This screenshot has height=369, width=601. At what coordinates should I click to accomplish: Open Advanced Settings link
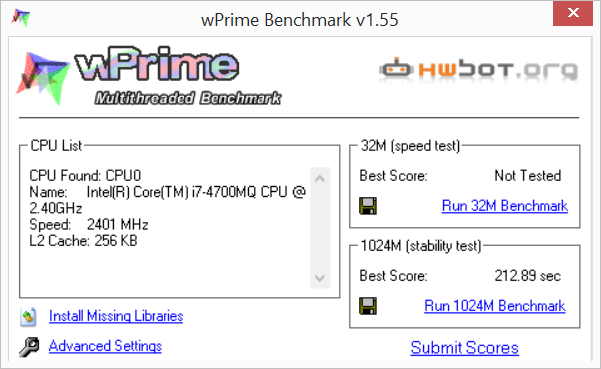105,346
